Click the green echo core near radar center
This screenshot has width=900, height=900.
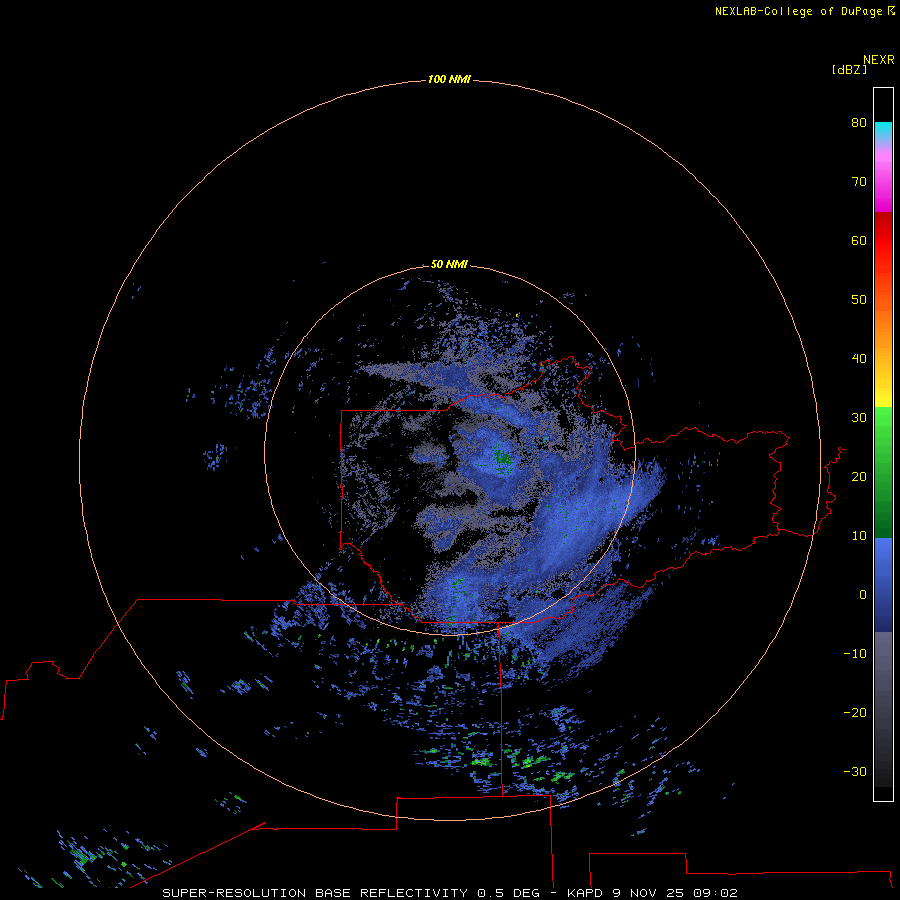[503, 459]
